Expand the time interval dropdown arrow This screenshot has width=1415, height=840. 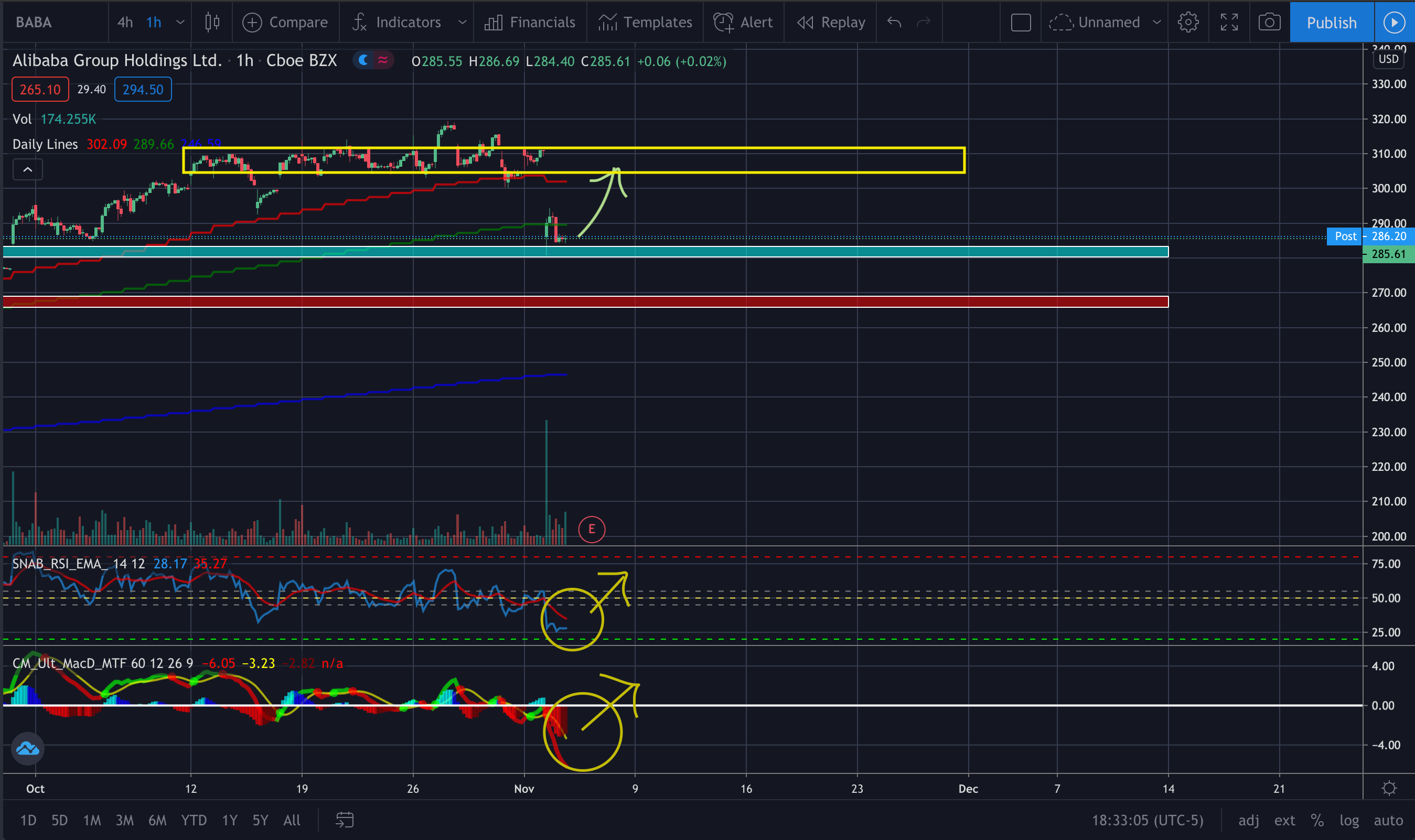coord(180,22)
